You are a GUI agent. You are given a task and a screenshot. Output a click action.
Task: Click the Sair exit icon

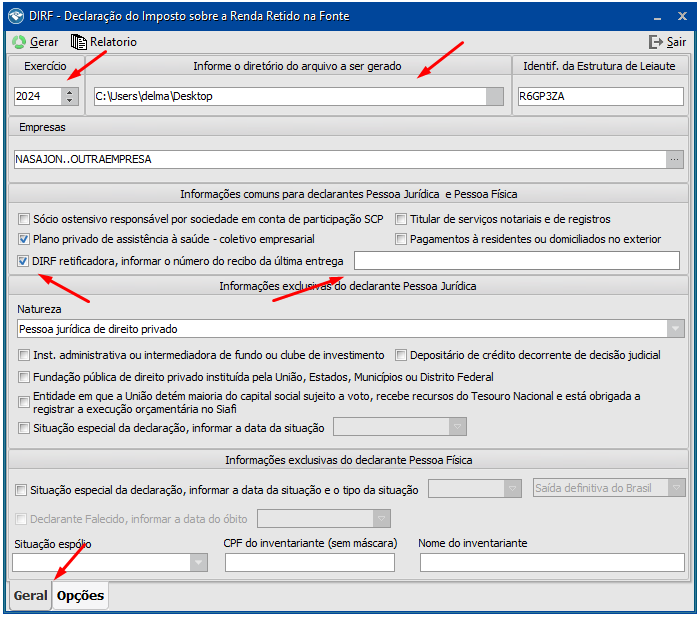(656, 42)
